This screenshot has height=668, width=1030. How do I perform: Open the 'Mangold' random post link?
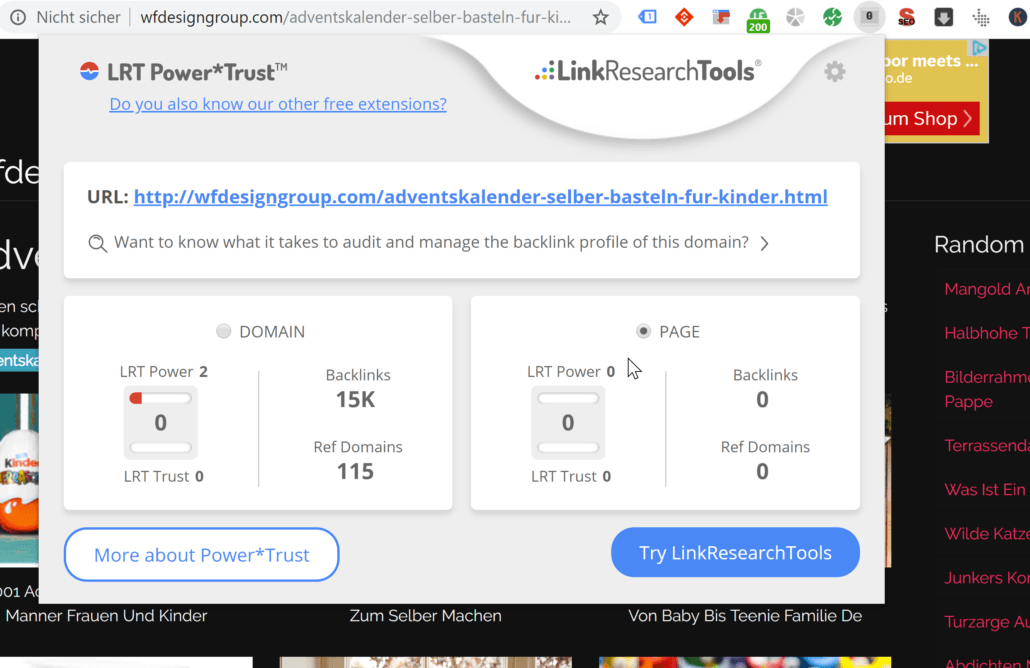(987, 289)
